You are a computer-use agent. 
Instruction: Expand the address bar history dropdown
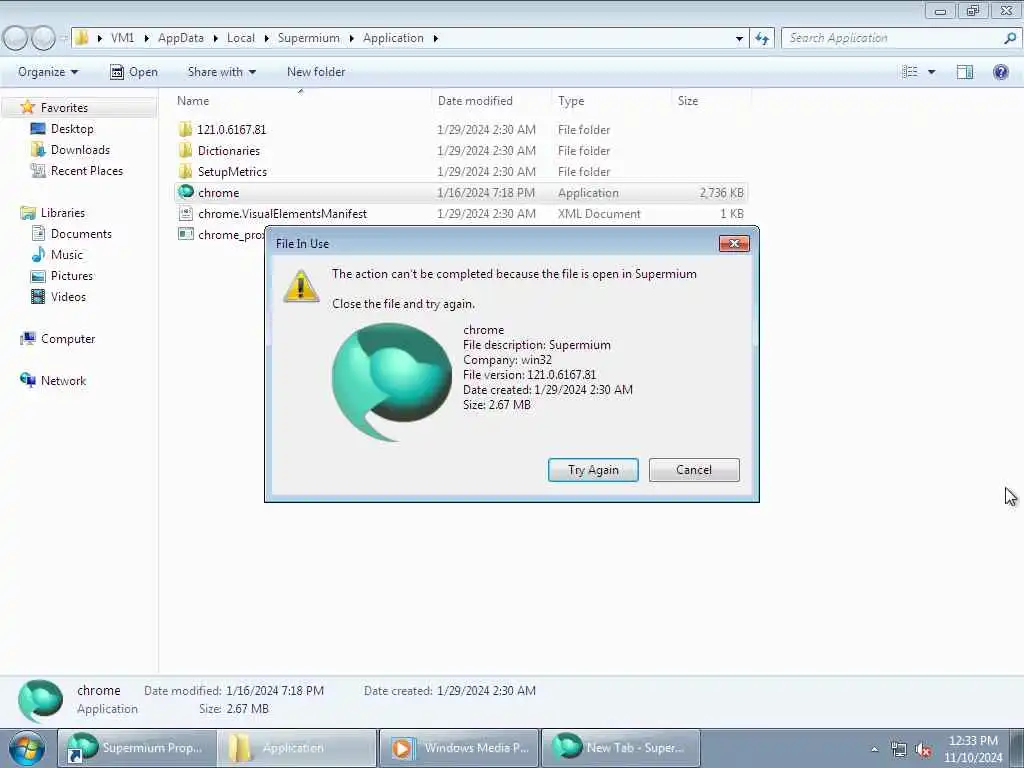click(x=739, y=39)
